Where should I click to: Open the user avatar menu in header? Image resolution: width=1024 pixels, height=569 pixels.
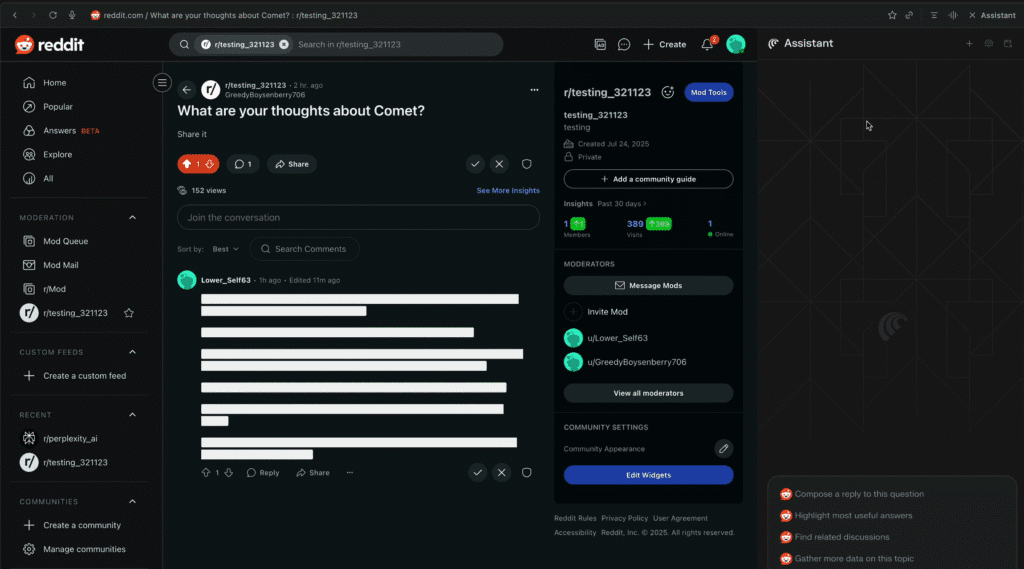(736, 44)
